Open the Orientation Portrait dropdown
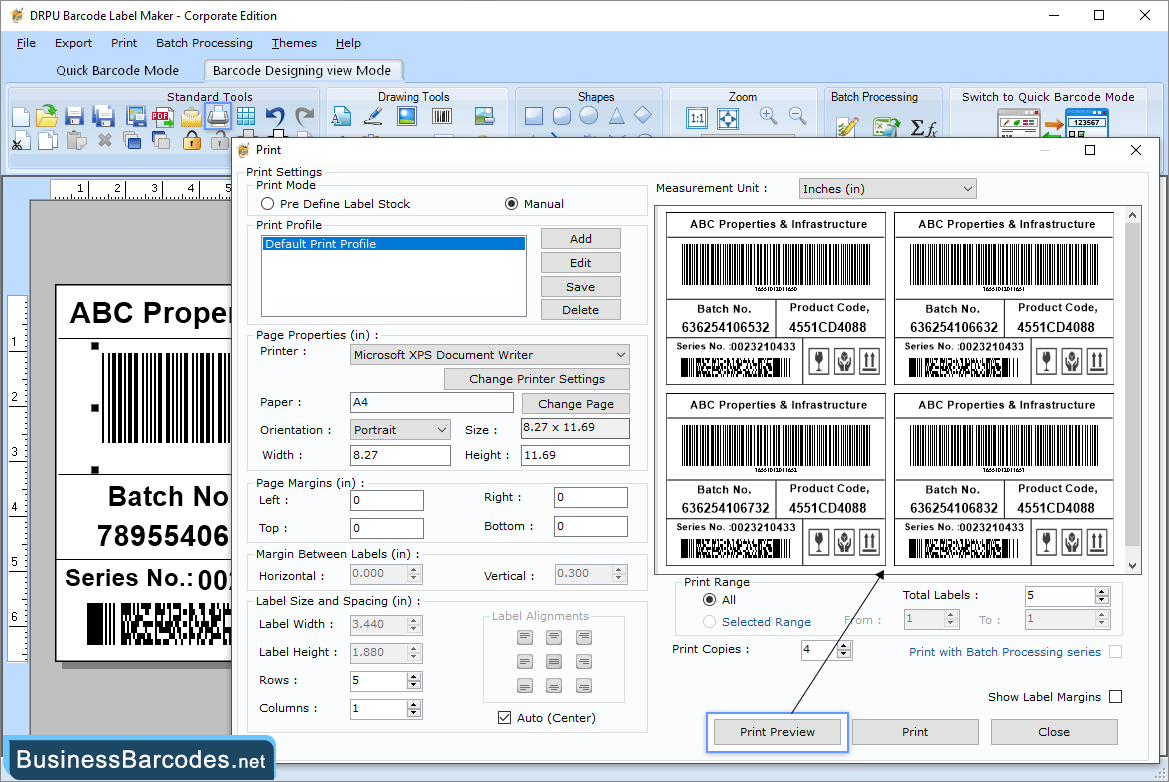This screenshot has width=1169, height=782. tap(400, 429)
